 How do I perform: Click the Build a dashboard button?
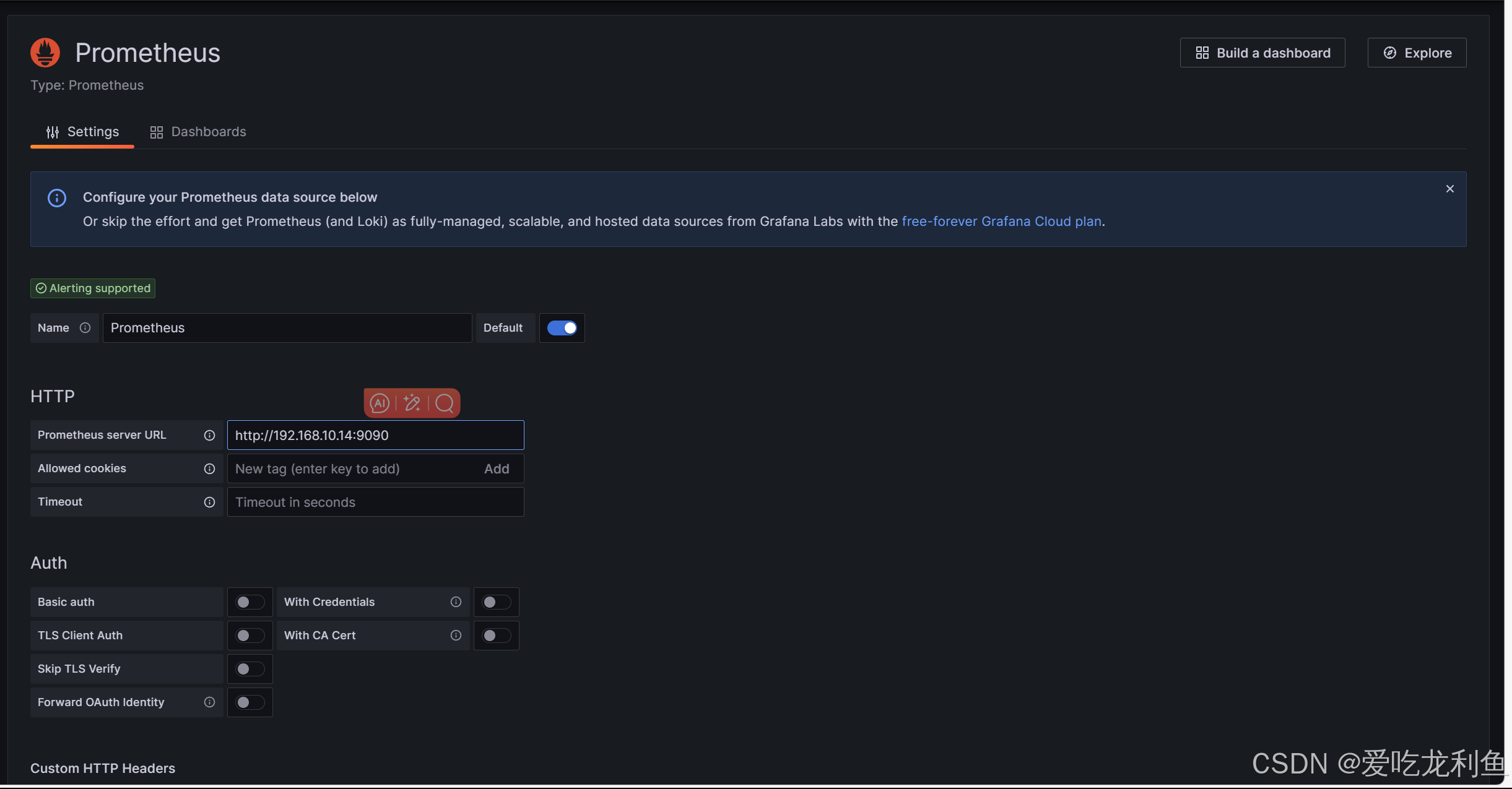1262,53
